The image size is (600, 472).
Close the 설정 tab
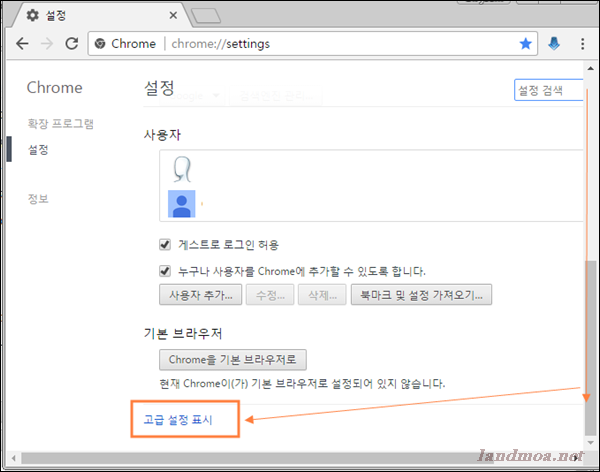173,15
